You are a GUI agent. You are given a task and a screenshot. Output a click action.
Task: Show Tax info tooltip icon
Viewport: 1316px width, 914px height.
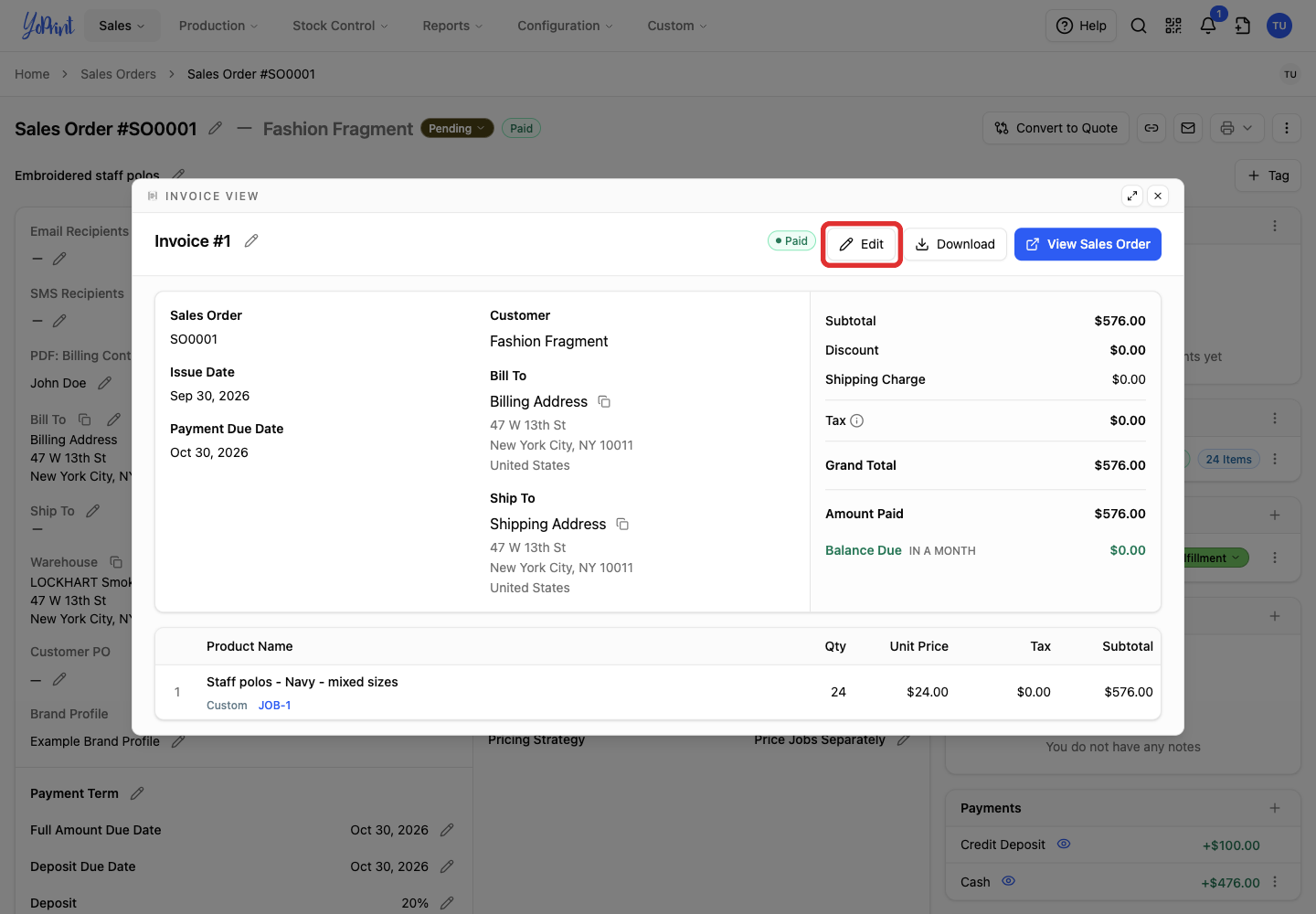click(857, 420)
